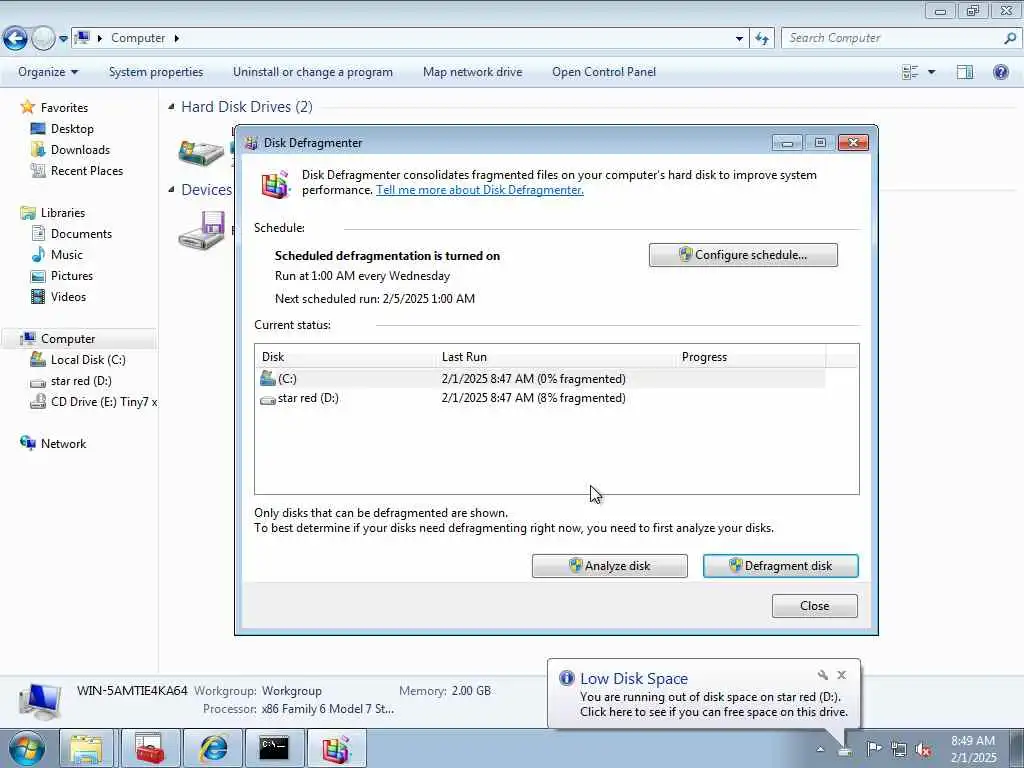Click the Disk column header
The width and height of the screenshot is (1024, 768).
click(345, 357)
